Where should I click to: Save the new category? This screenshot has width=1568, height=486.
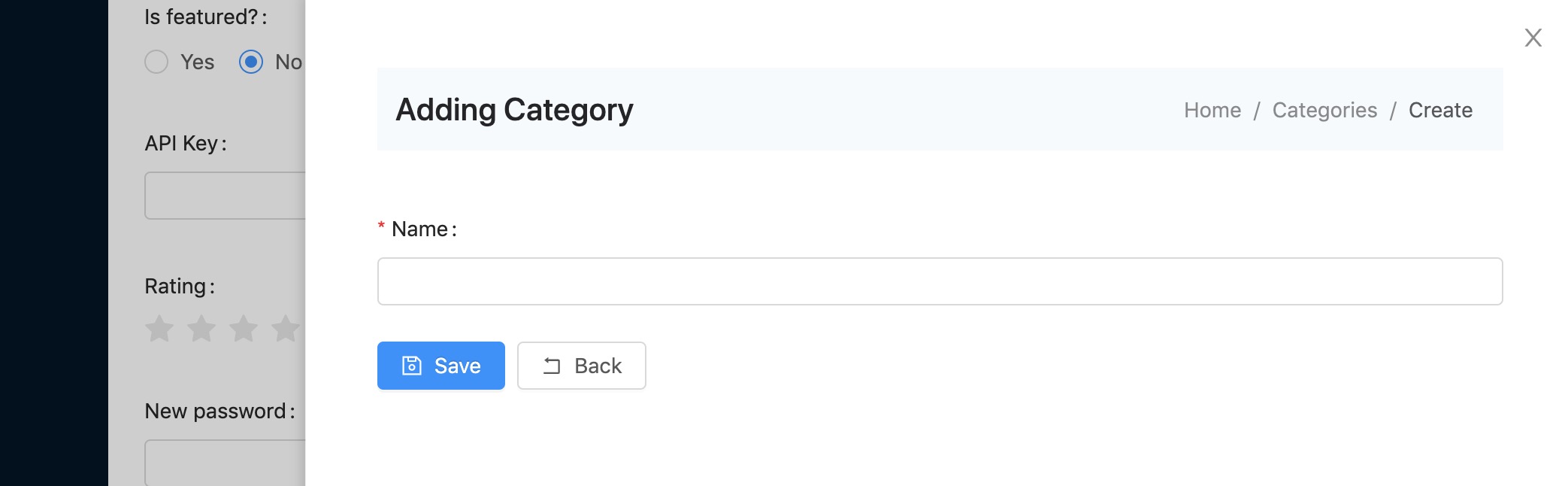point(441,366)
